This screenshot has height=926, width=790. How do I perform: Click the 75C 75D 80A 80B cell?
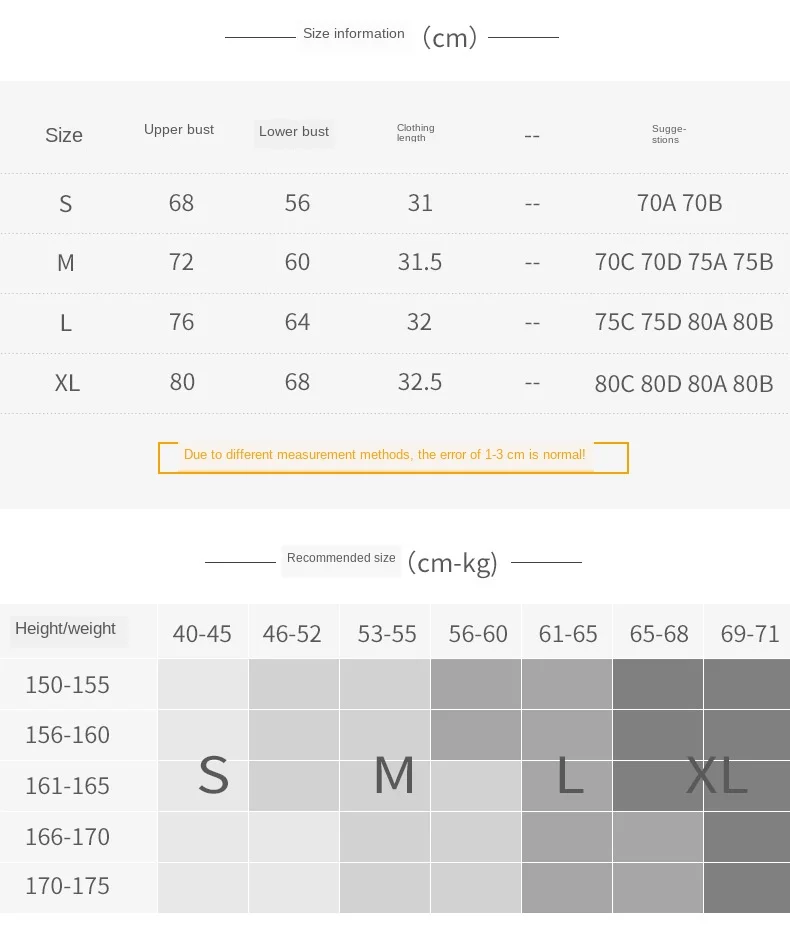[684, 322]
